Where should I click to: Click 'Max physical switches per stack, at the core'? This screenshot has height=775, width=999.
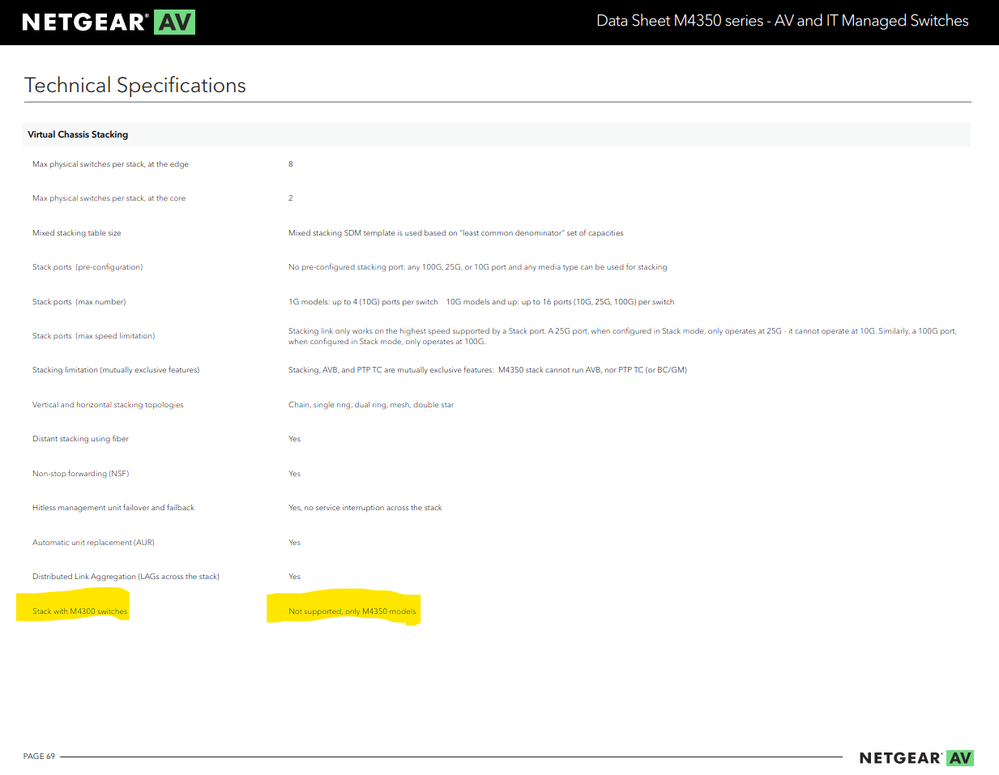[x=109, y=198]
